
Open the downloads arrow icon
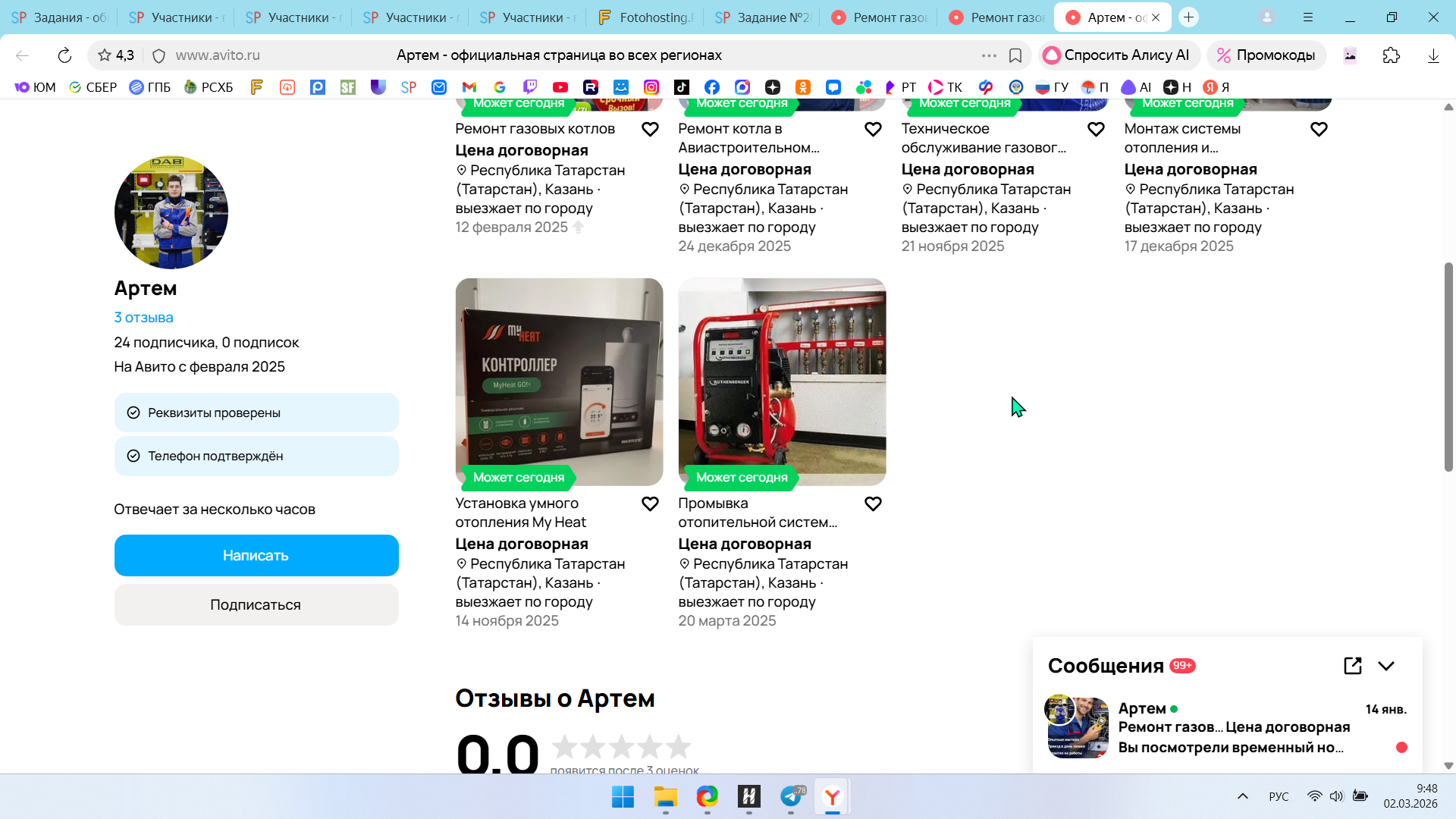(1433, 55)
